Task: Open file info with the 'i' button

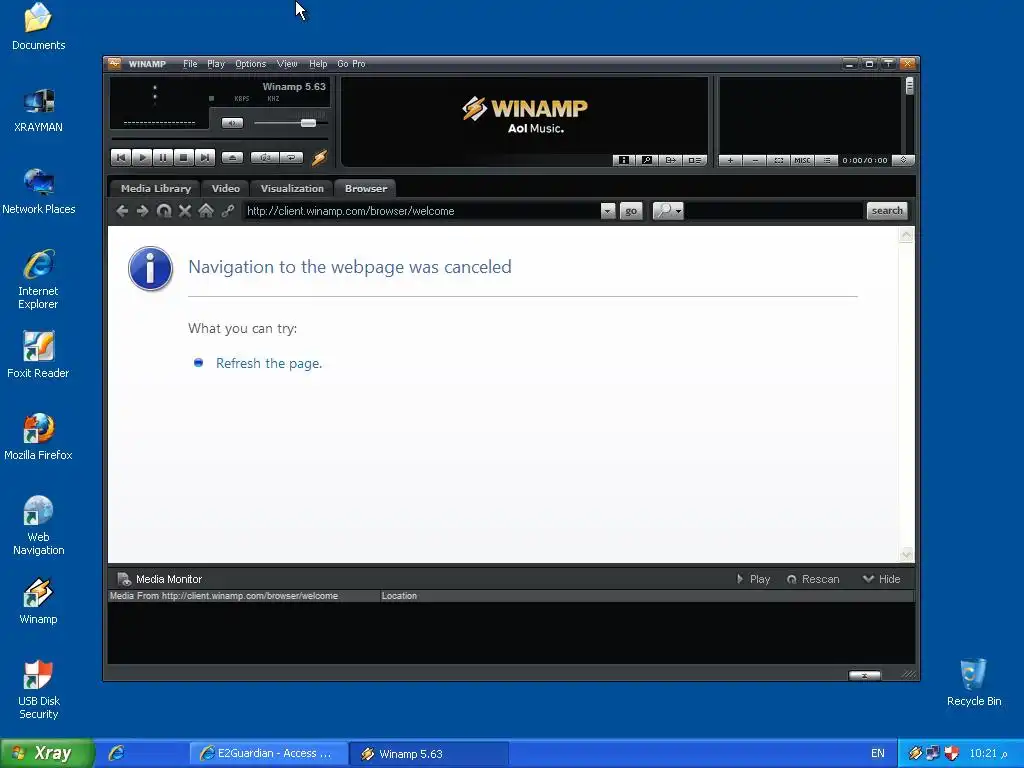Action: pyautogui.click(x=624, y=160)
